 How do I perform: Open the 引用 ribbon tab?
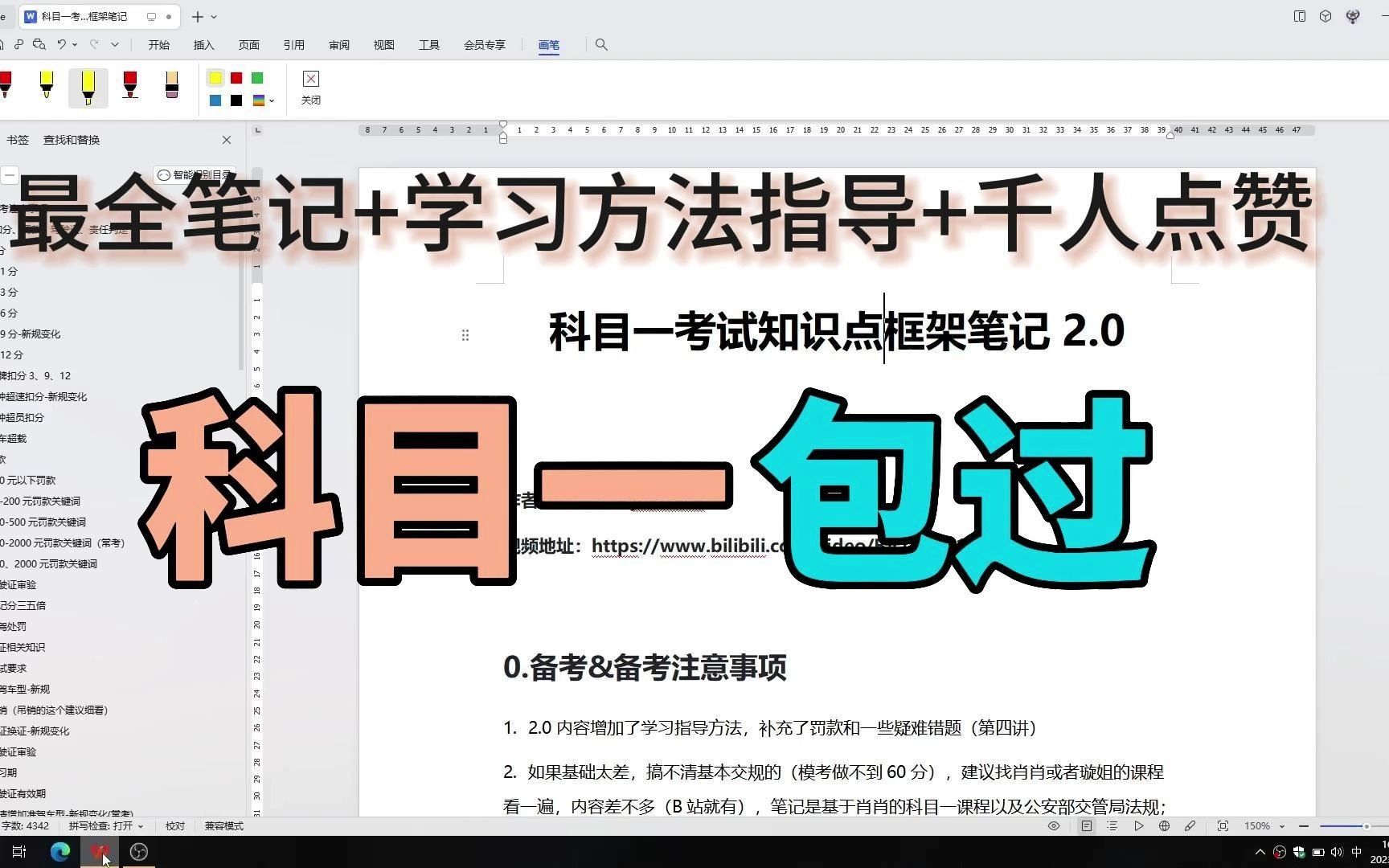pos(294,45)
